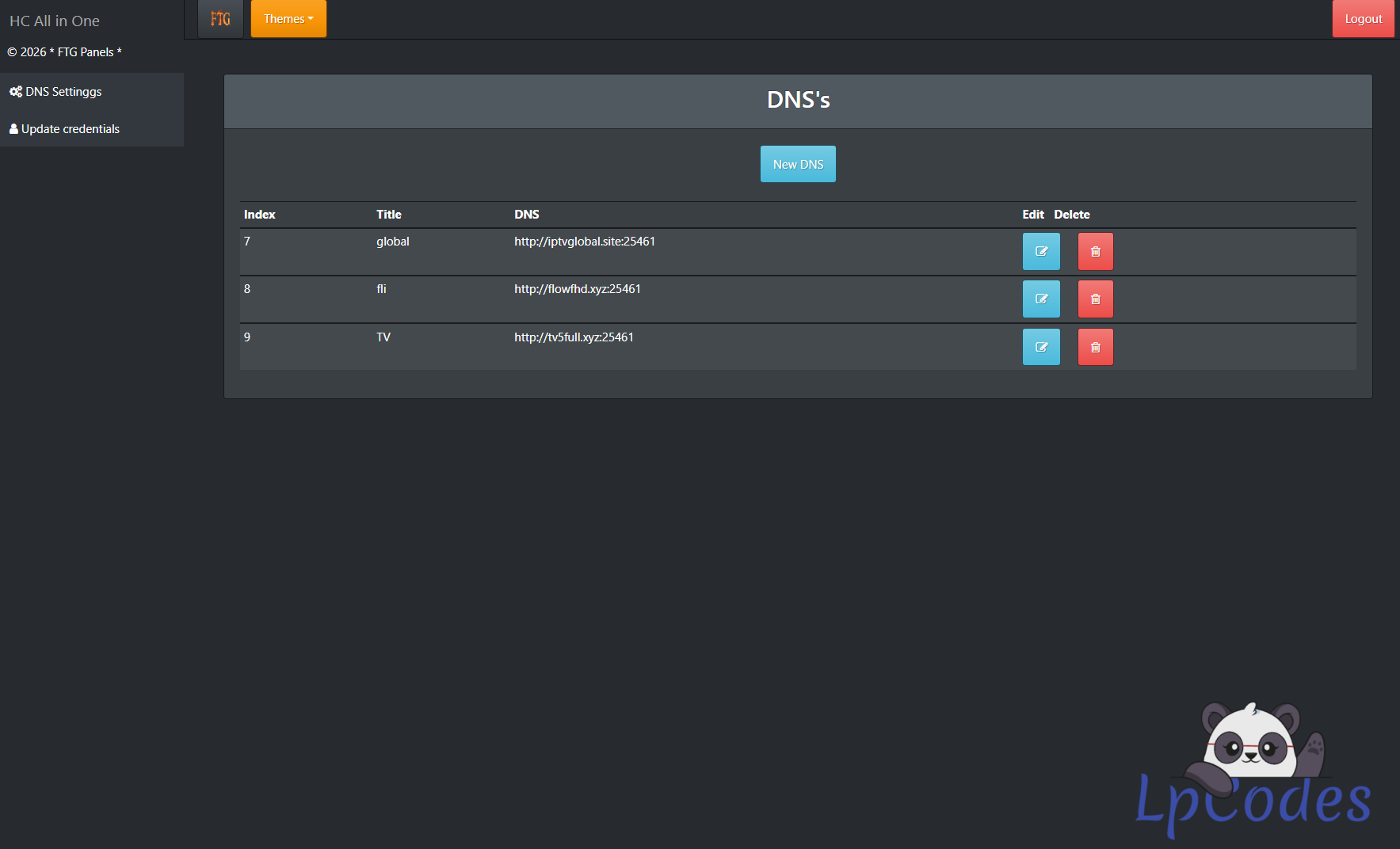Remove the 'TV' DNS with trash icon
The image size is (1400, 849).
(x=1095, y=347)
